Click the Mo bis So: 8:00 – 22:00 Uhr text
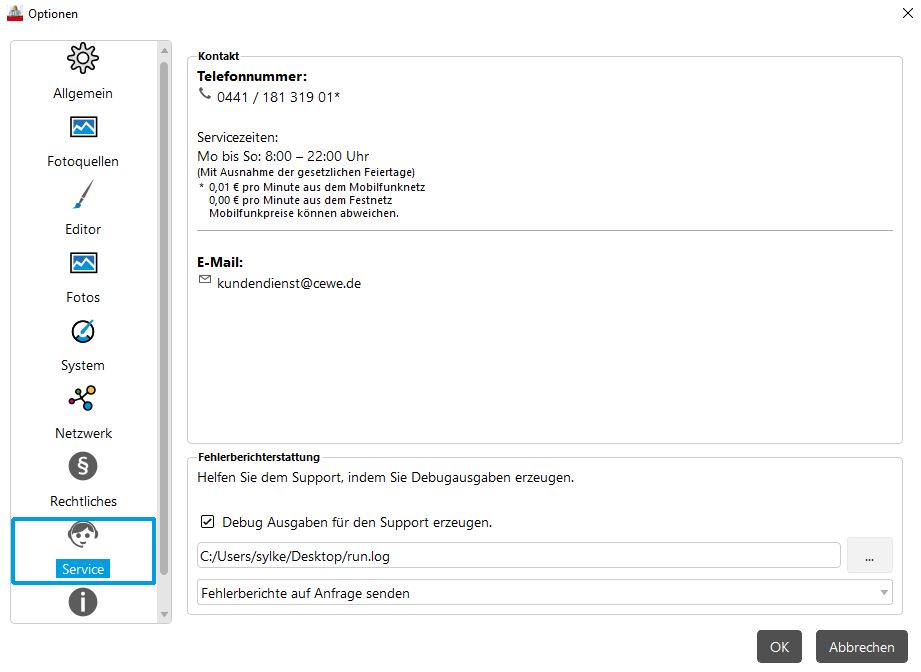921x672 pixels. pyautogui.click(x=283, y=156)
